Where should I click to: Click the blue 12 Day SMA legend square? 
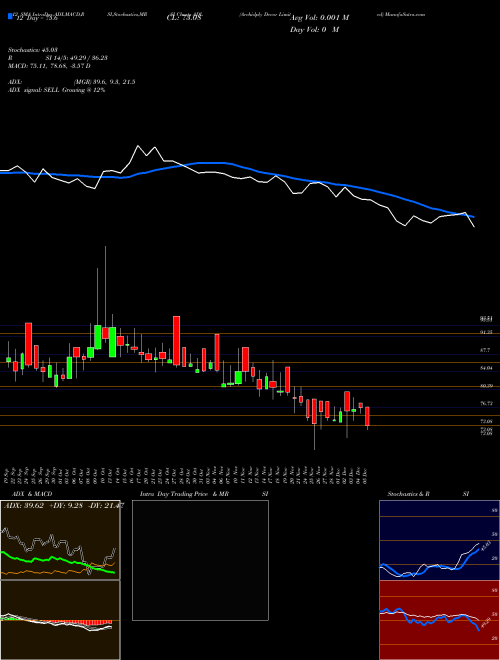coord(11,17)
